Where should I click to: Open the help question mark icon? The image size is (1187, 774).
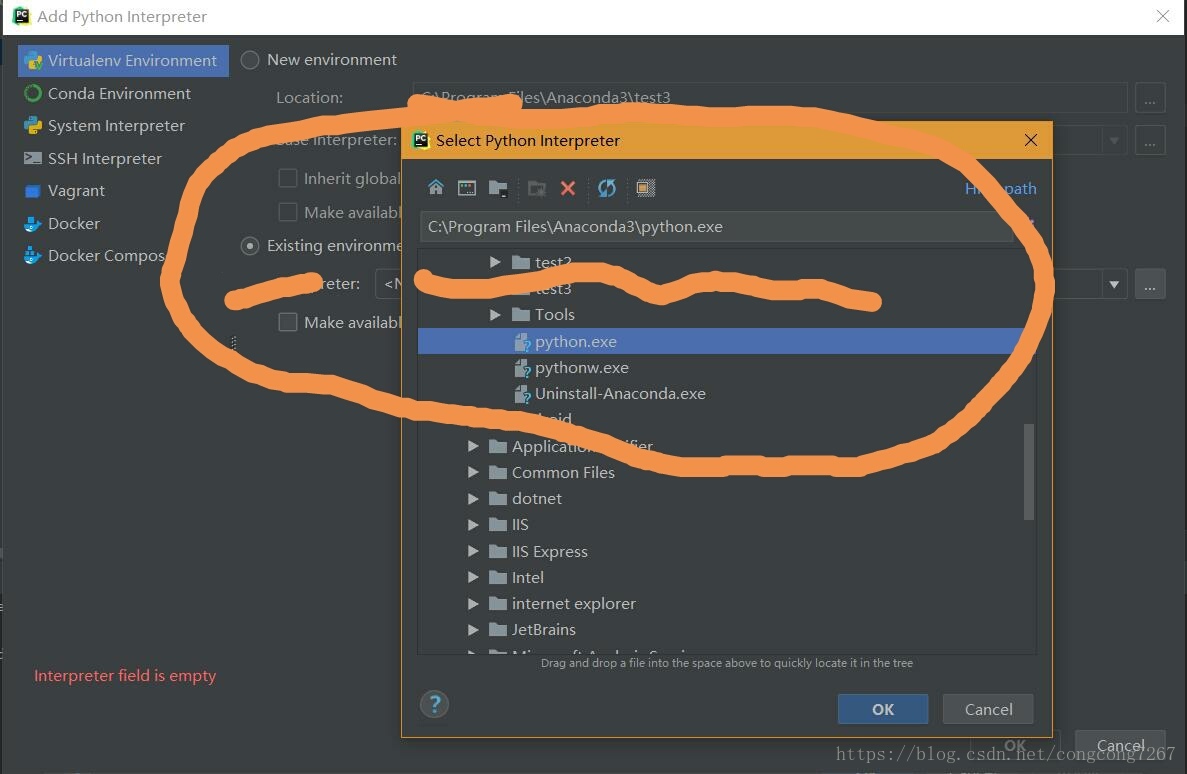[434, 704]
